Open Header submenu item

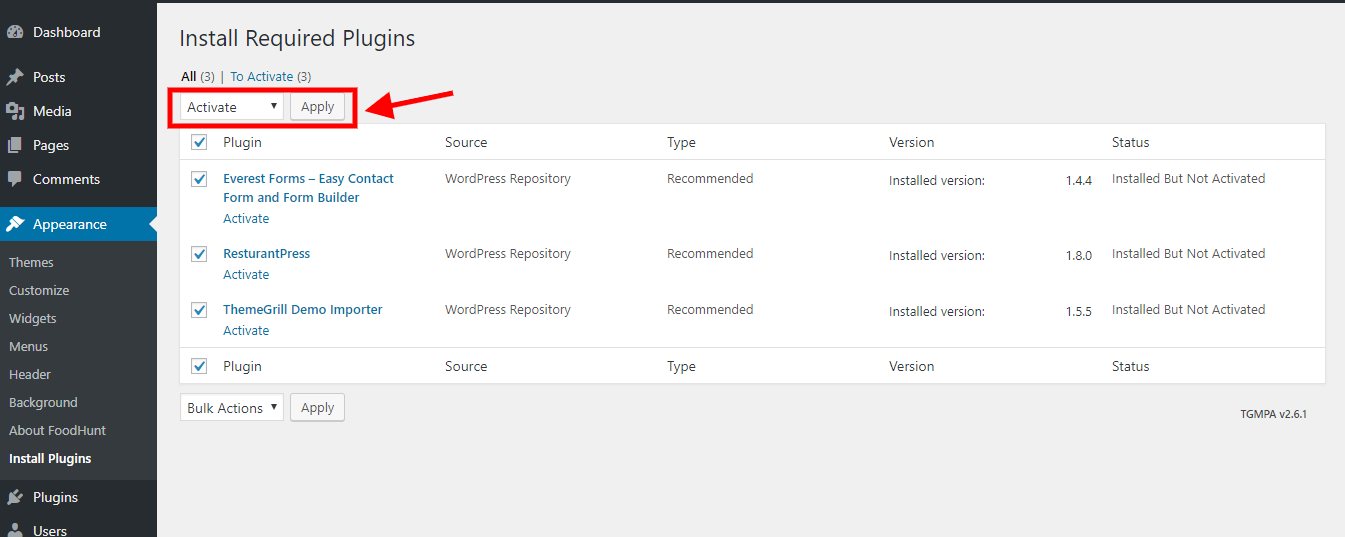(30, 374)
